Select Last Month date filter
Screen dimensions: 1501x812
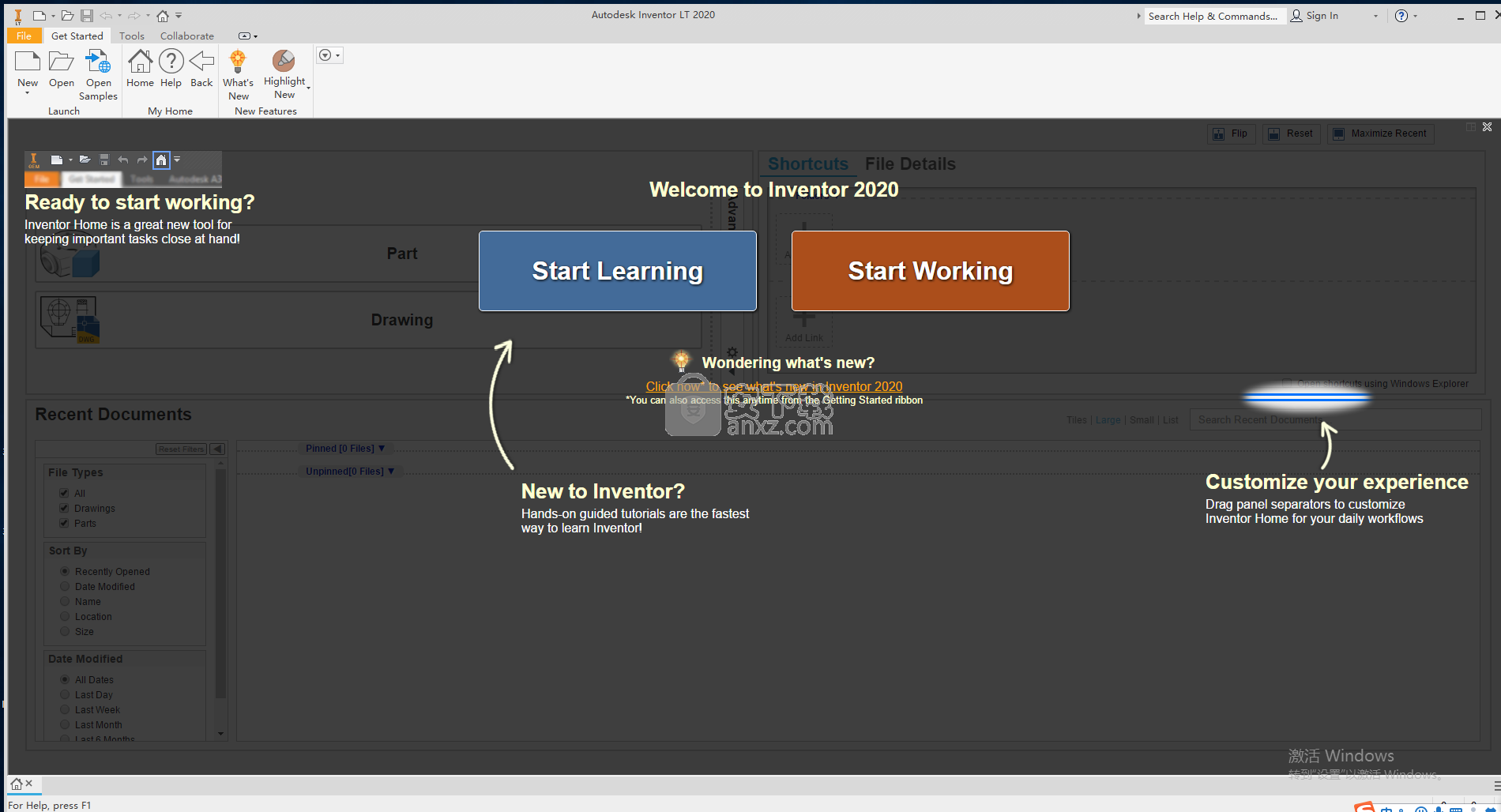[x=65, y=724]
